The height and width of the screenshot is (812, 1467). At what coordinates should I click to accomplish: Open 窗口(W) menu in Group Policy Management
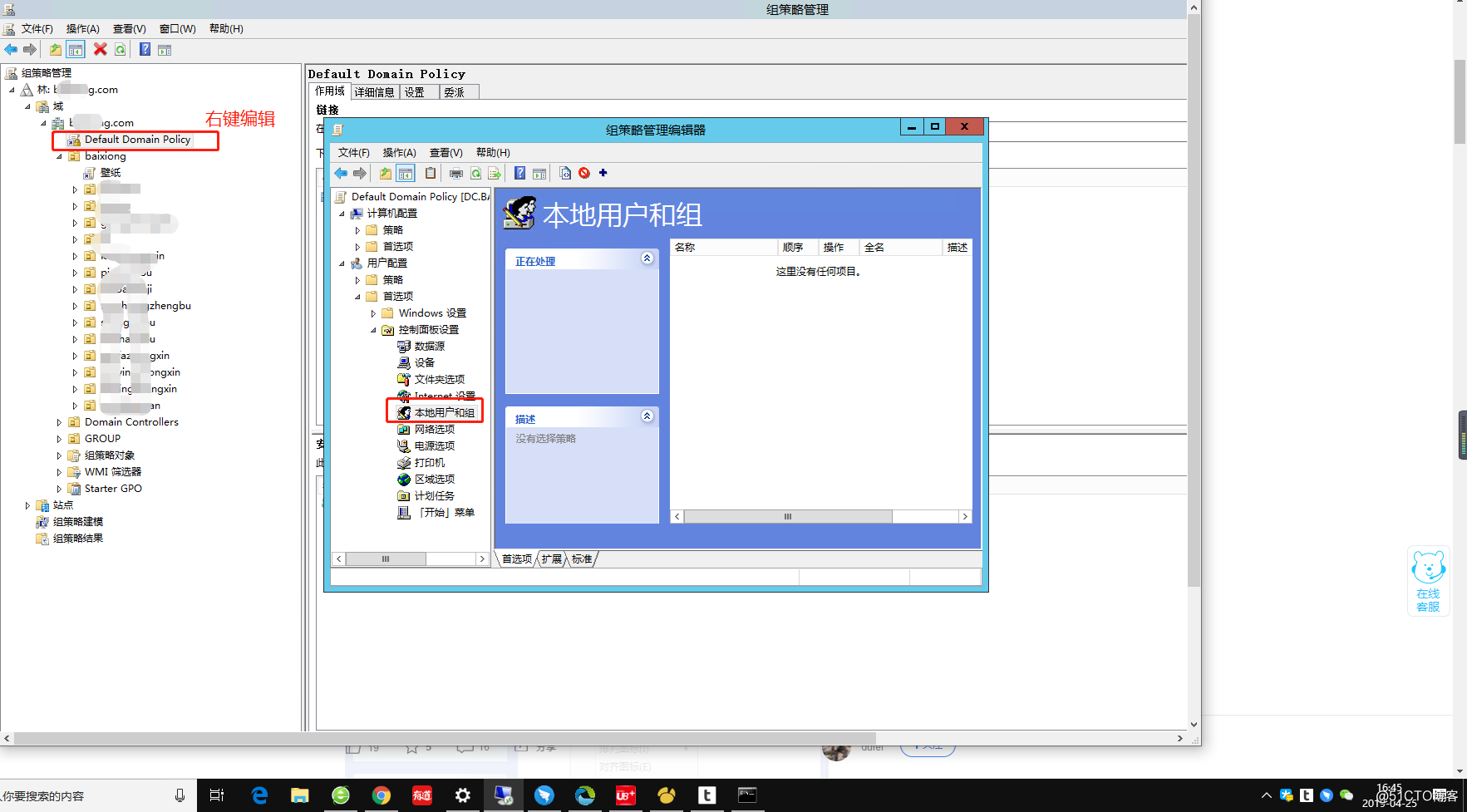177,29
